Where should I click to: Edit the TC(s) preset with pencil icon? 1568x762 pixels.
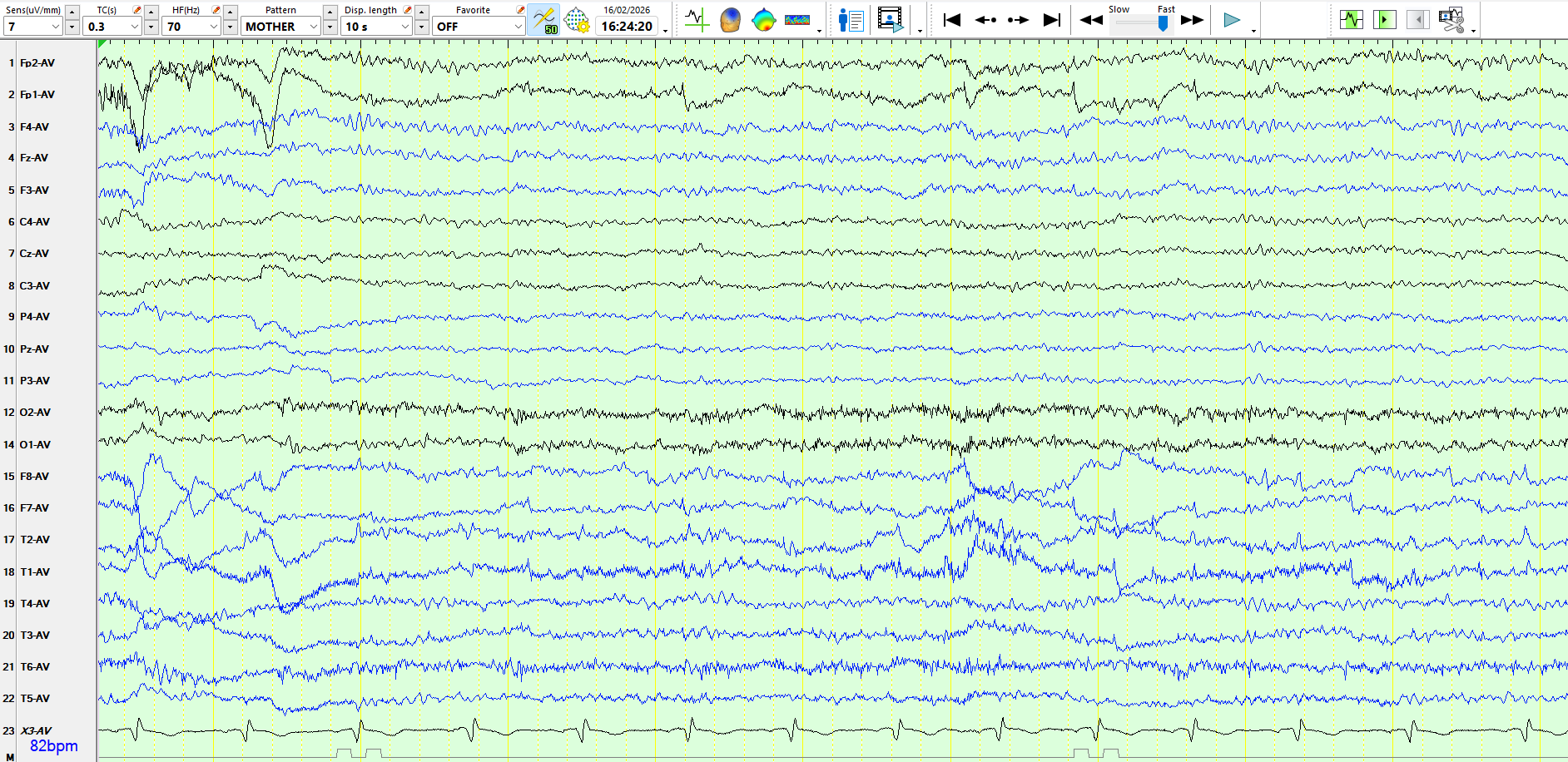point(136,10)
